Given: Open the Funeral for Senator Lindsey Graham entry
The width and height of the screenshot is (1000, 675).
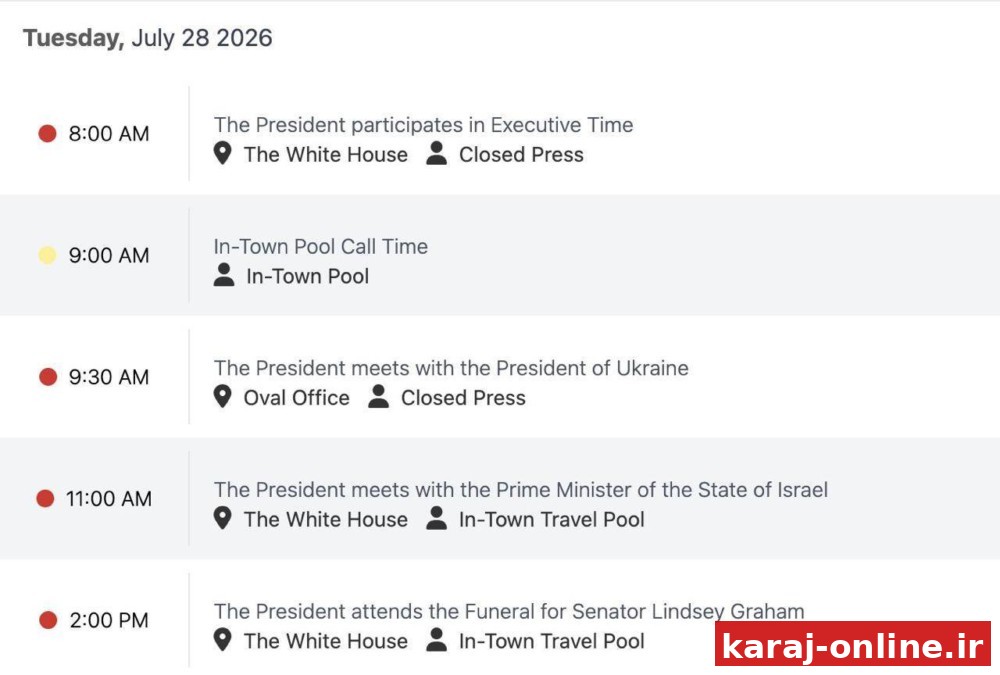Looking at the screenshot, I should (509, 611).
